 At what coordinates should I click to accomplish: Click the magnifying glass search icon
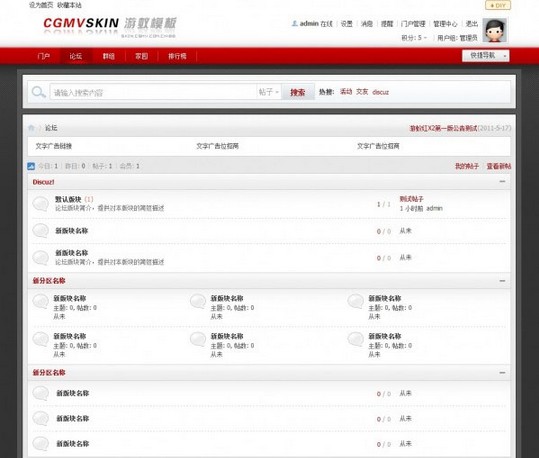click(38, 92)
